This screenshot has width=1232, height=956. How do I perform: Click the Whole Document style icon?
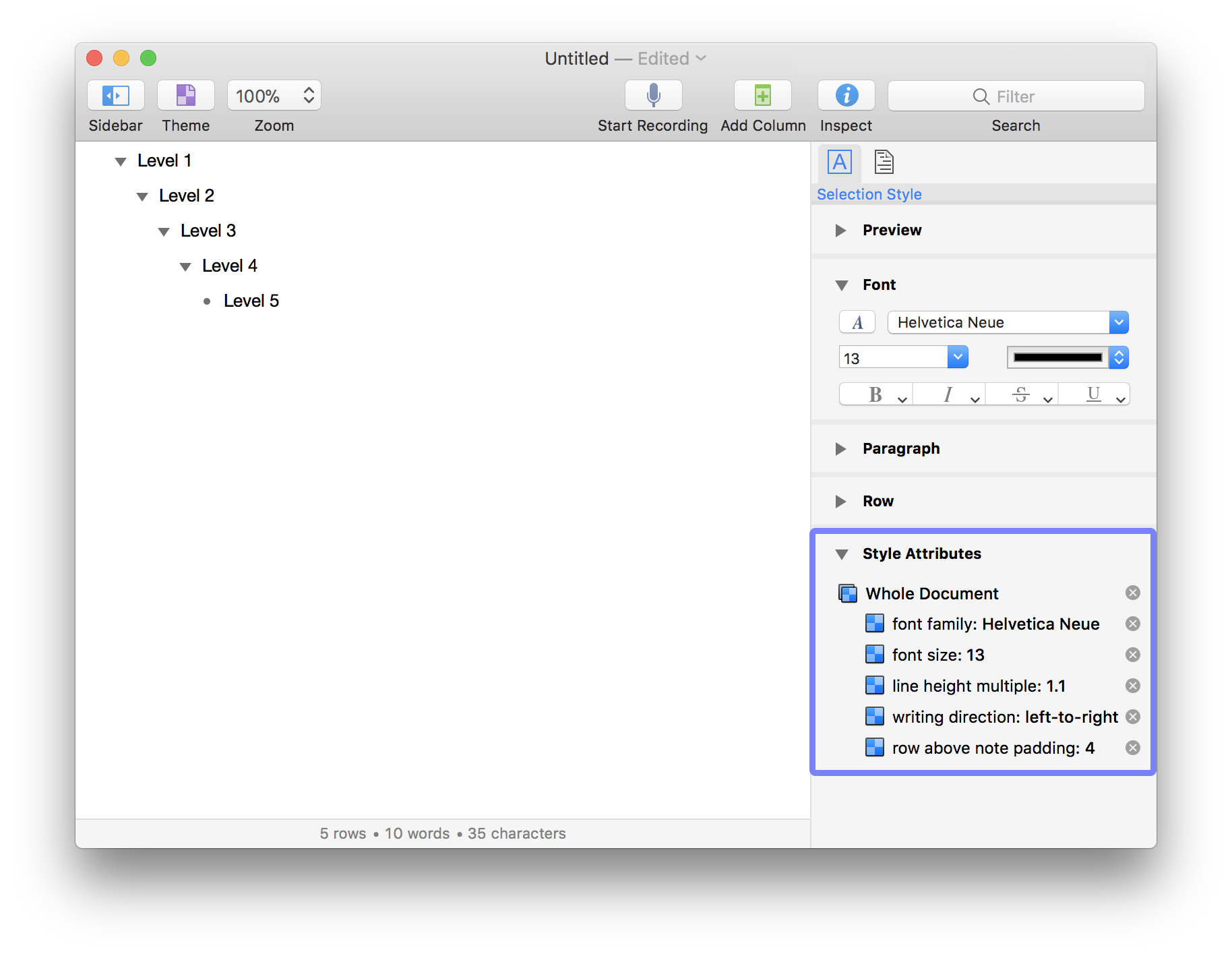848,593
